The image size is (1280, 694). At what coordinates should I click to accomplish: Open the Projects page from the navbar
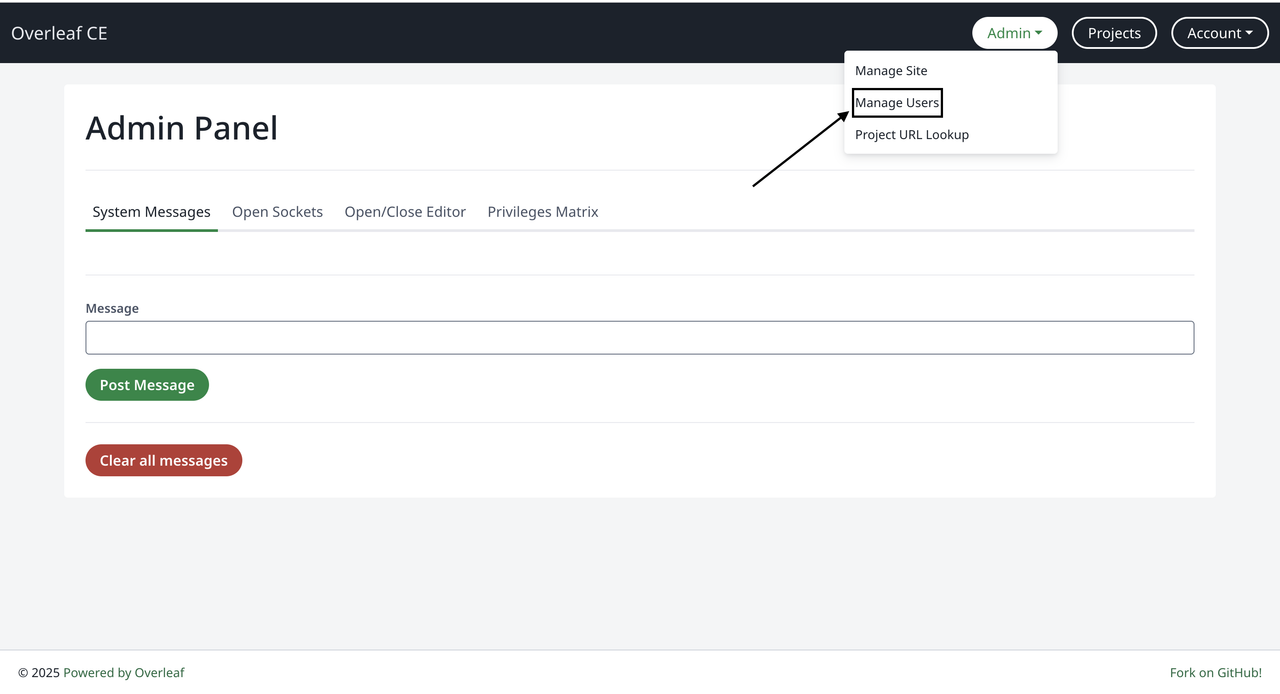(x=1113, y=32)
